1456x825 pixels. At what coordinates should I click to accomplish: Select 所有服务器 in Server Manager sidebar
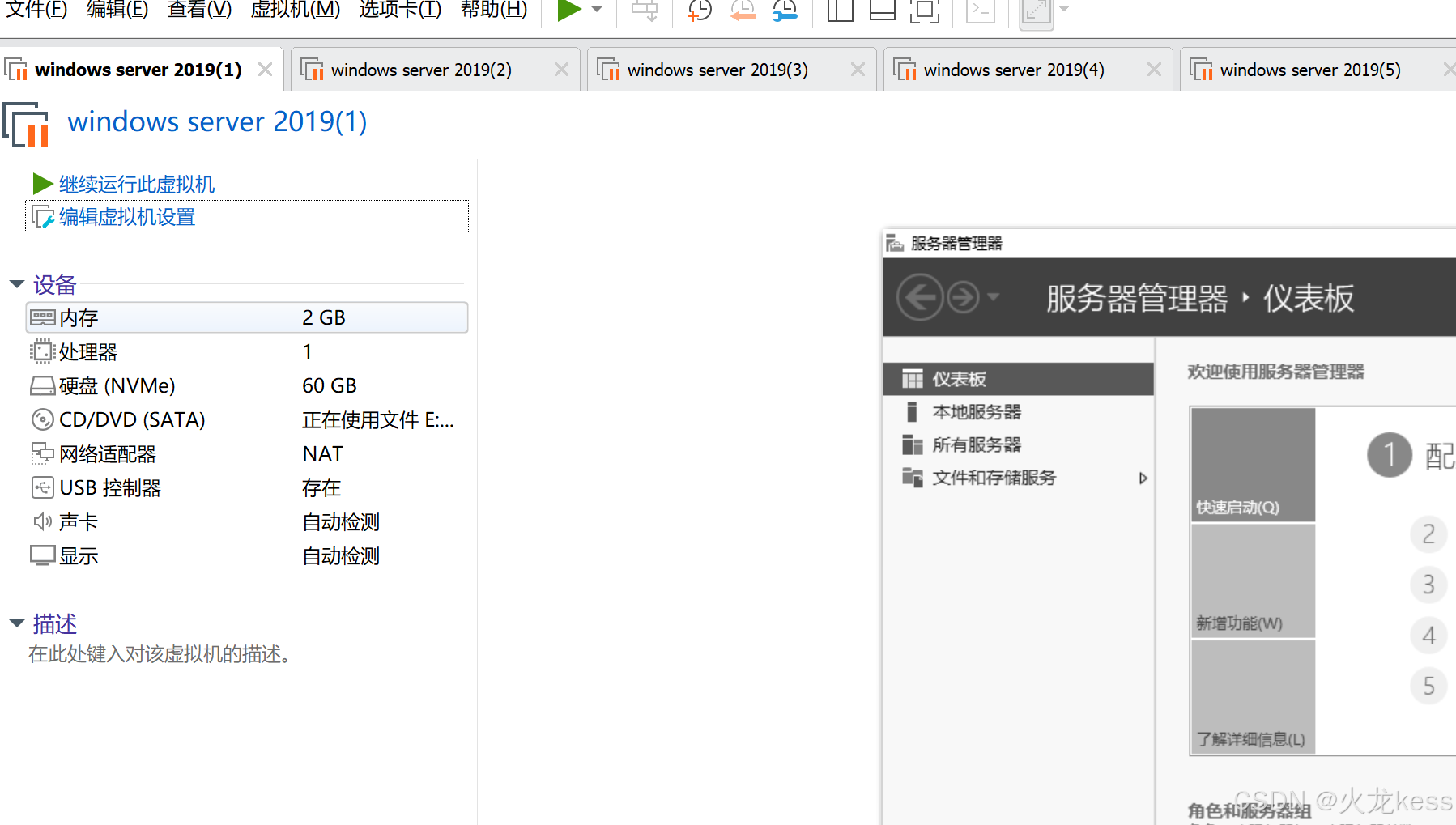[1018, 444]
